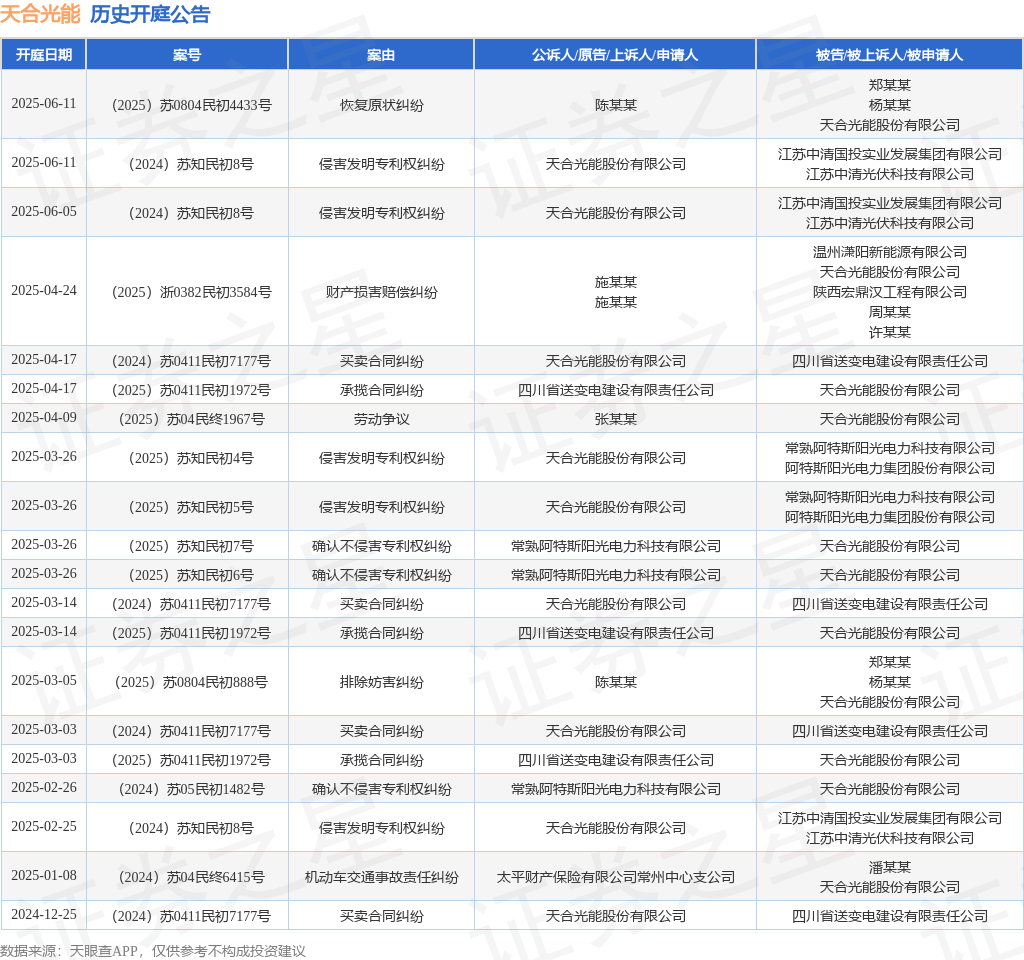Click the 天合光能 title text
The image size is (1024, 960).
tap(40, 14)
